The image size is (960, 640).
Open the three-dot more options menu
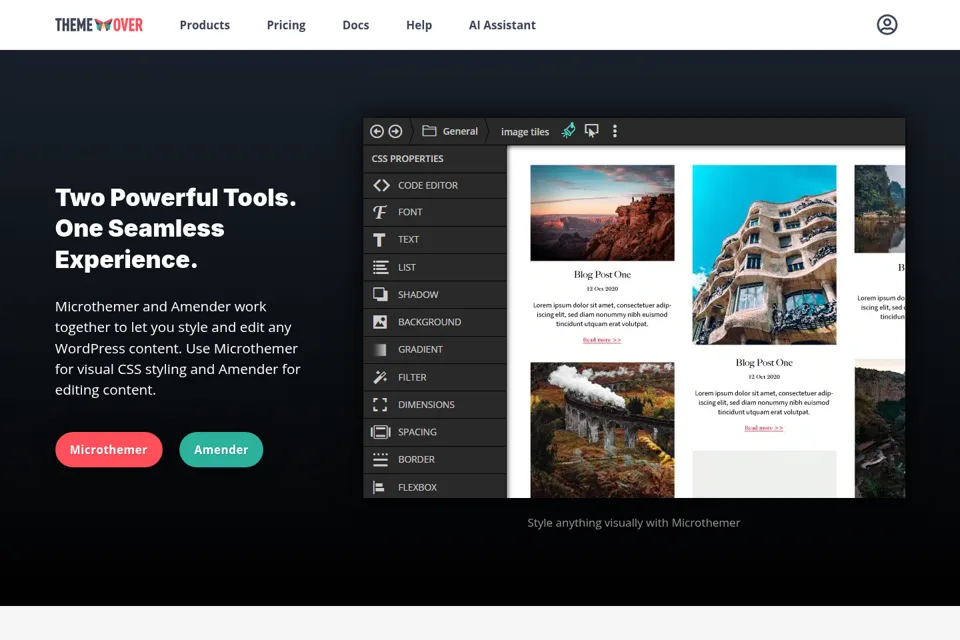point(615,131)
